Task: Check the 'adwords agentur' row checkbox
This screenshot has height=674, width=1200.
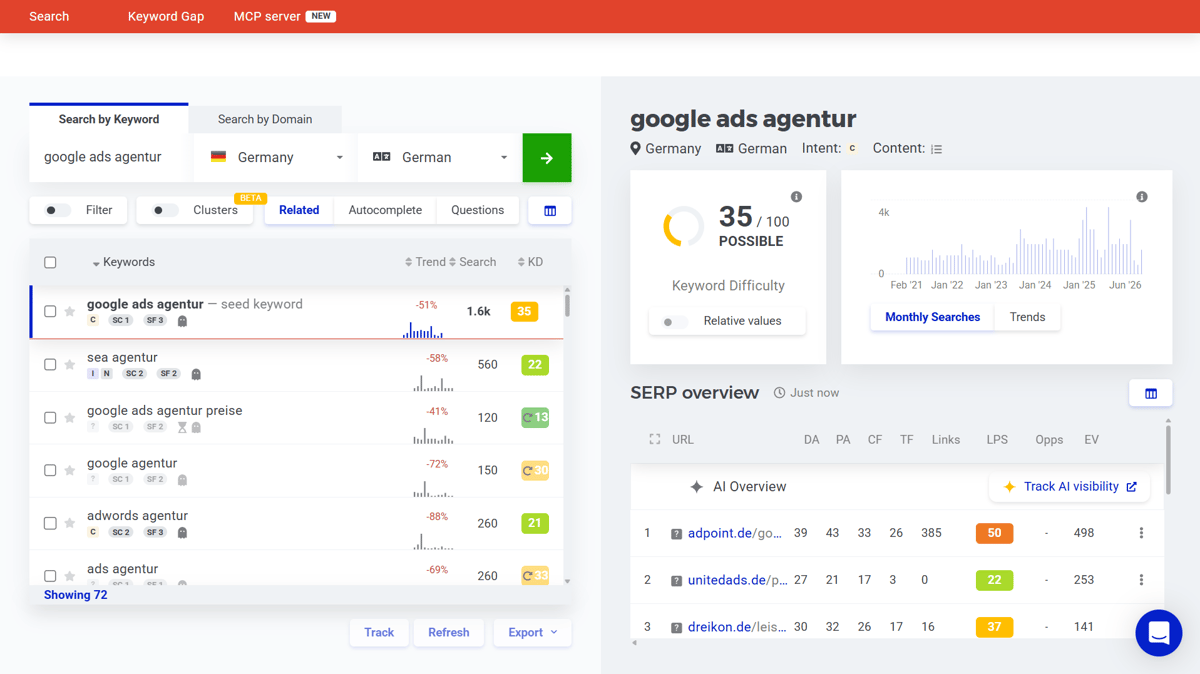Action: pyautogui.click(x=50, y=524)
